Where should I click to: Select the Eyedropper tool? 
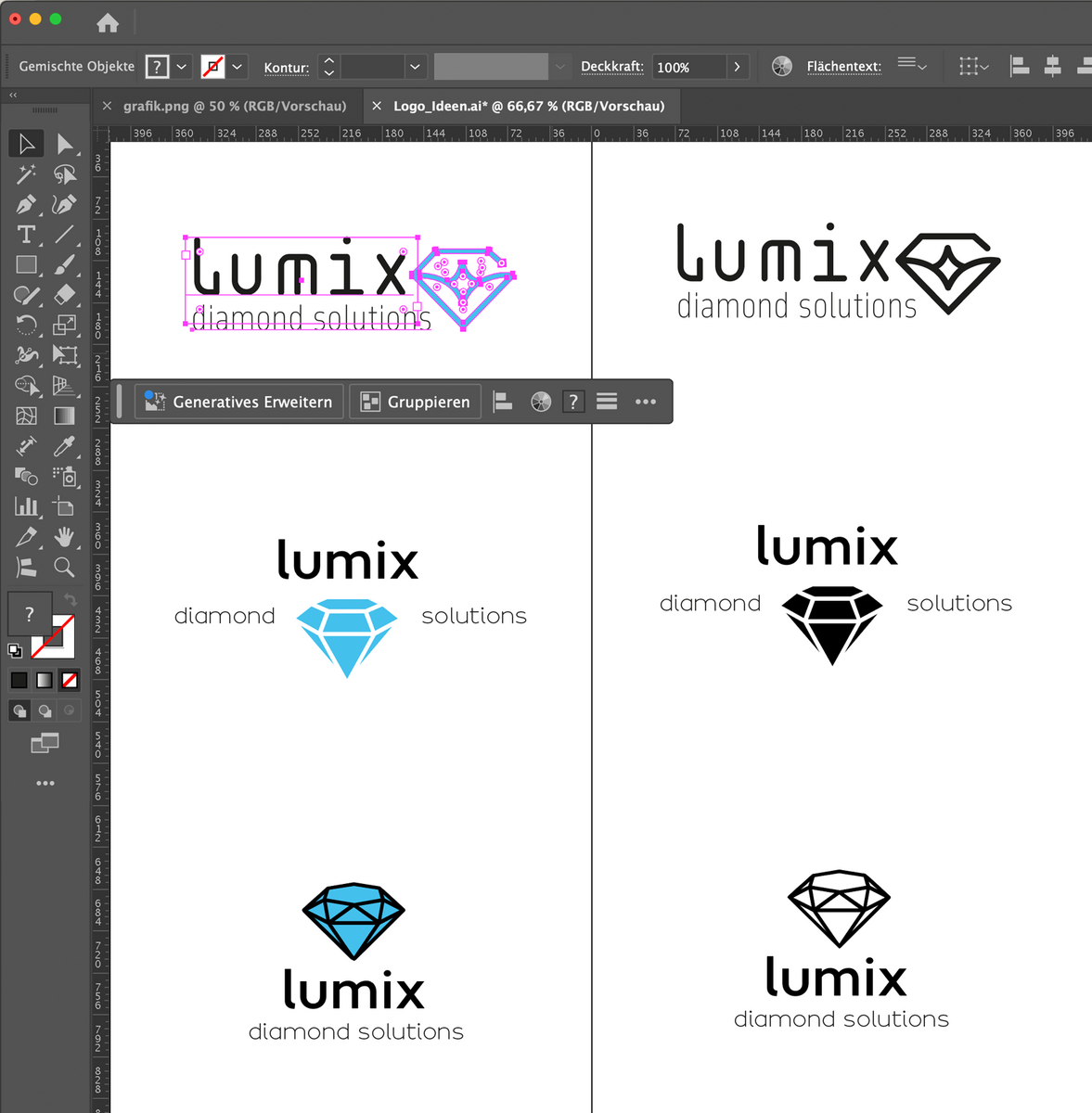pos(64,446)
